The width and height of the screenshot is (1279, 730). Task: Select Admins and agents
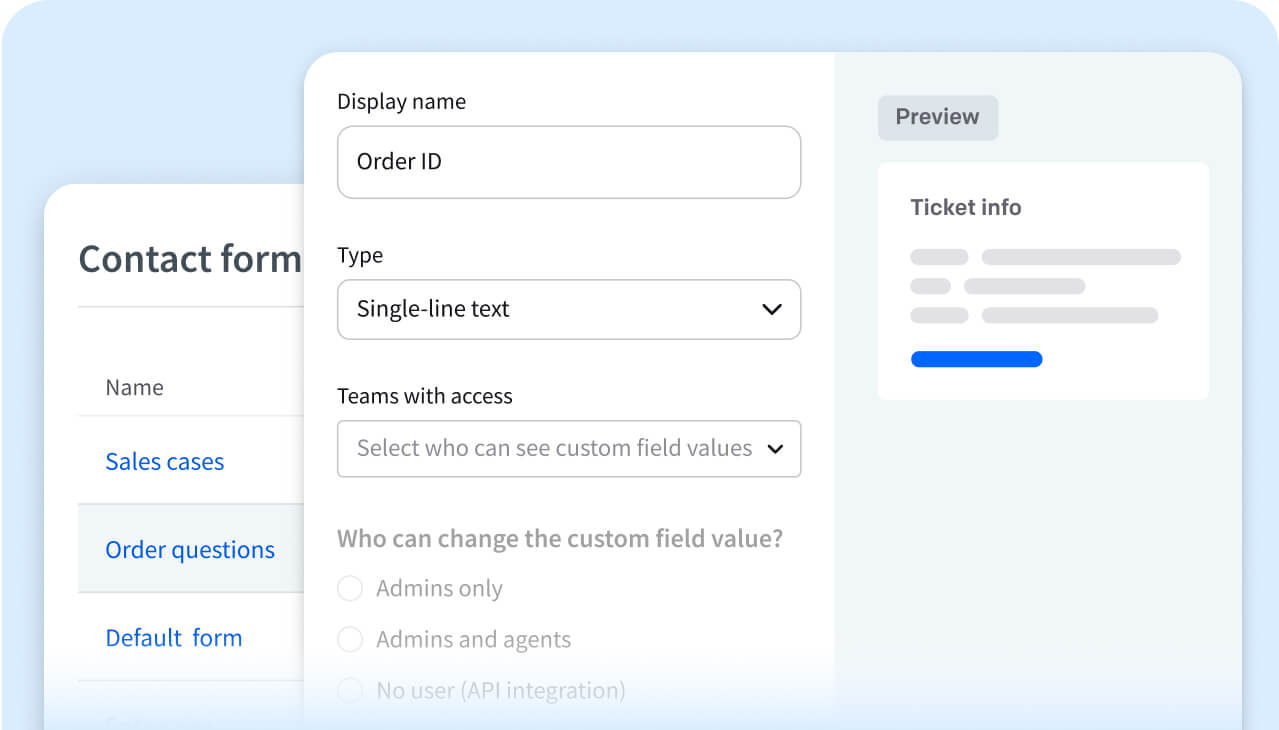coord(350,639)
